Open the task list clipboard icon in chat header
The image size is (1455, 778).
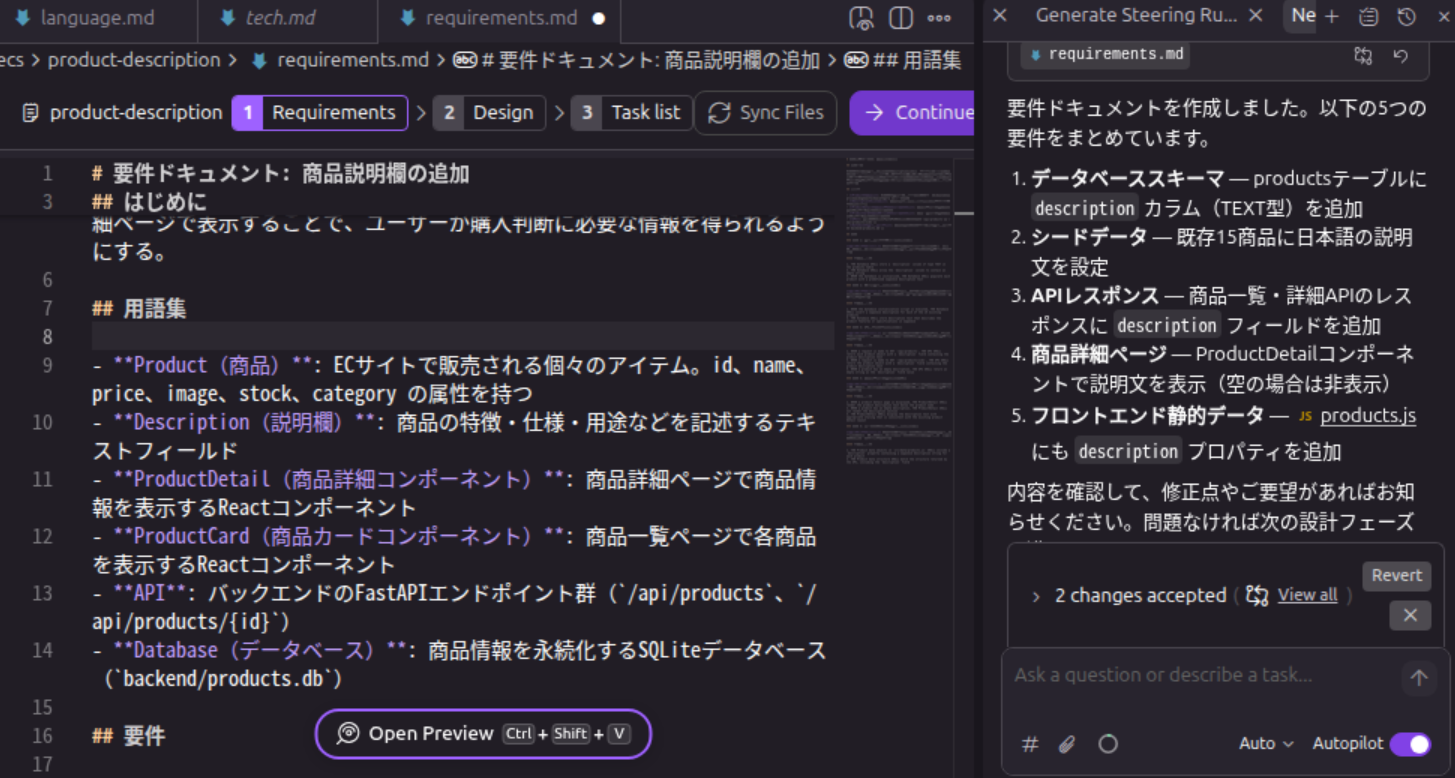(1367, 16)
